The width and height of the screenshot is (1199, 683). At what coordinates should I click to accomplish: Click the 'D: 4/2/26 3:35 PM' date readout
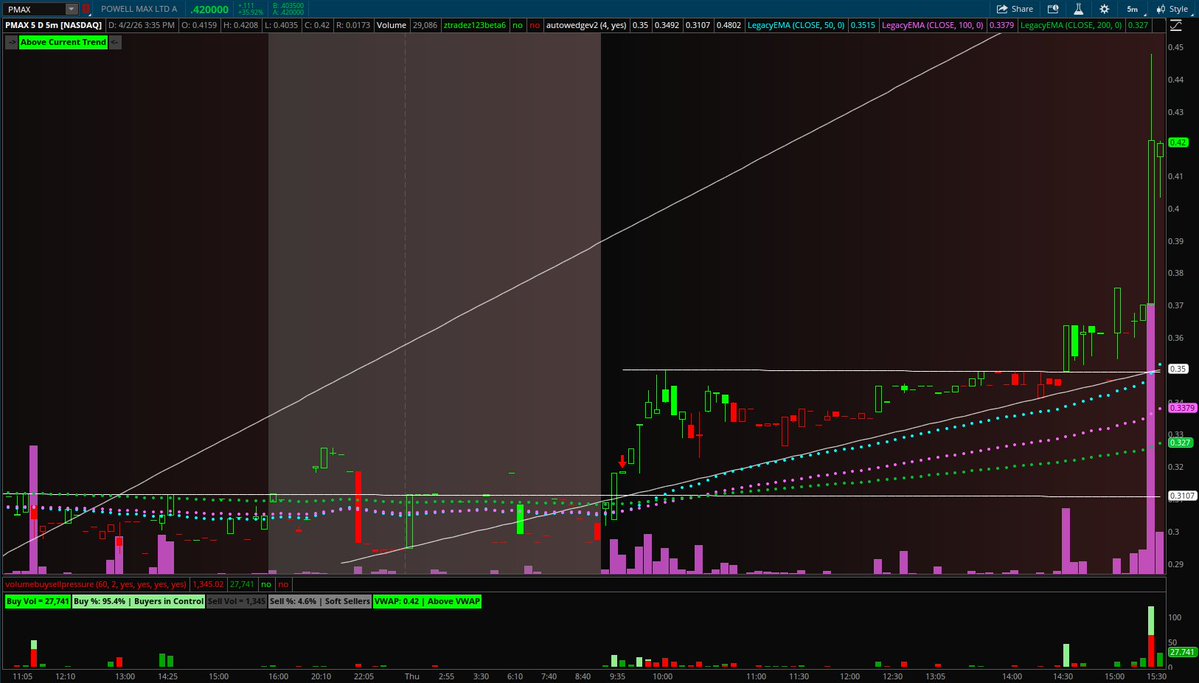[x=141, y=25]
